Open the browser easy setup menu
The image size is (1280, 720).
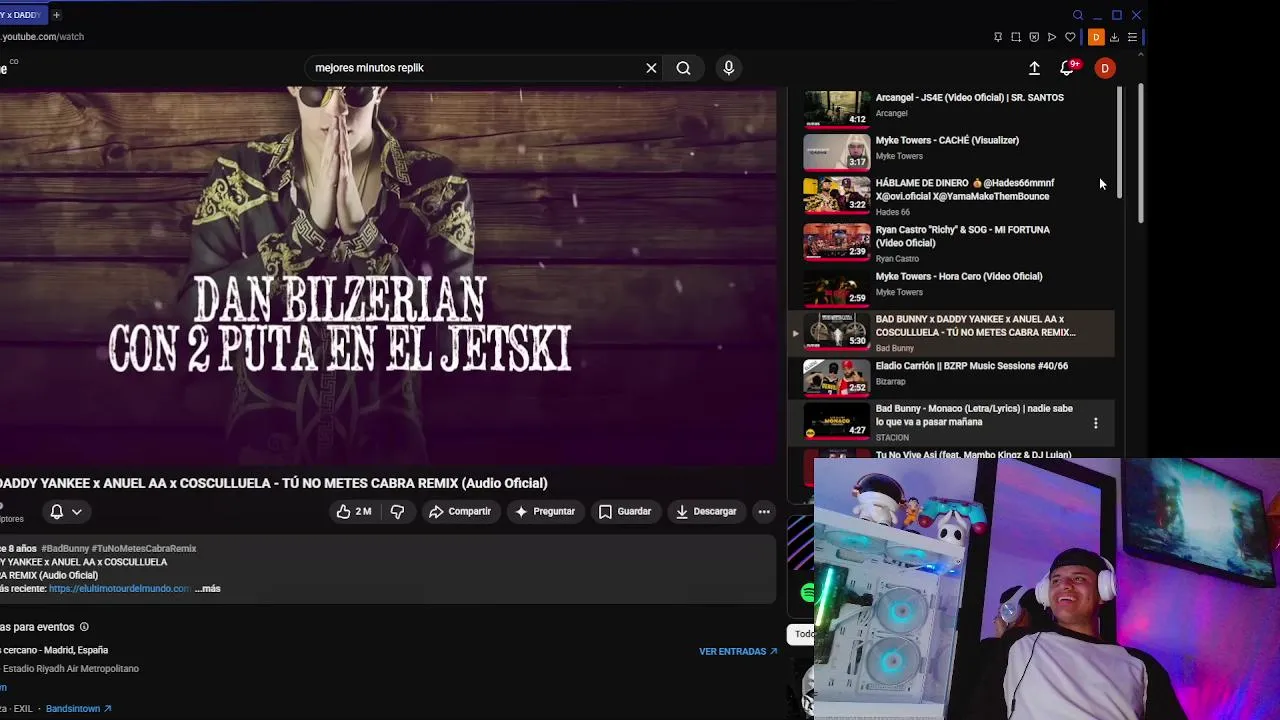[1132, 37]
